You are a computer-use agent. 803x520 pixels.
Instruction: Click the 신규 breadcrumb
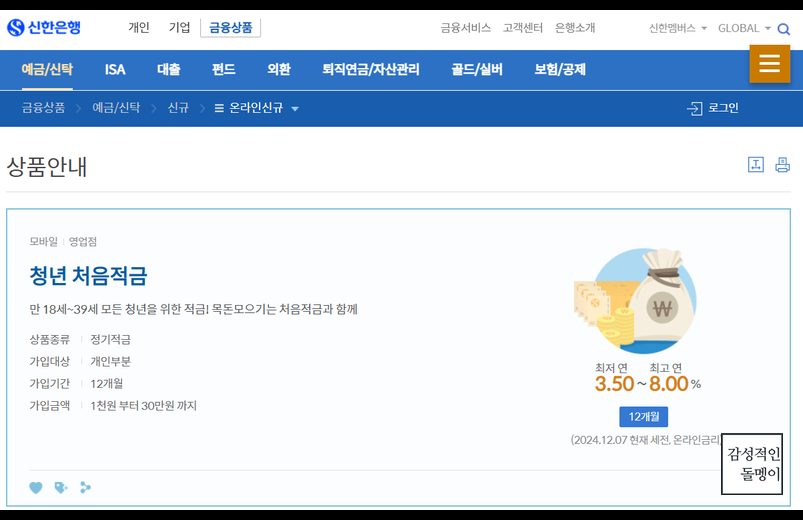coord(178,108)
